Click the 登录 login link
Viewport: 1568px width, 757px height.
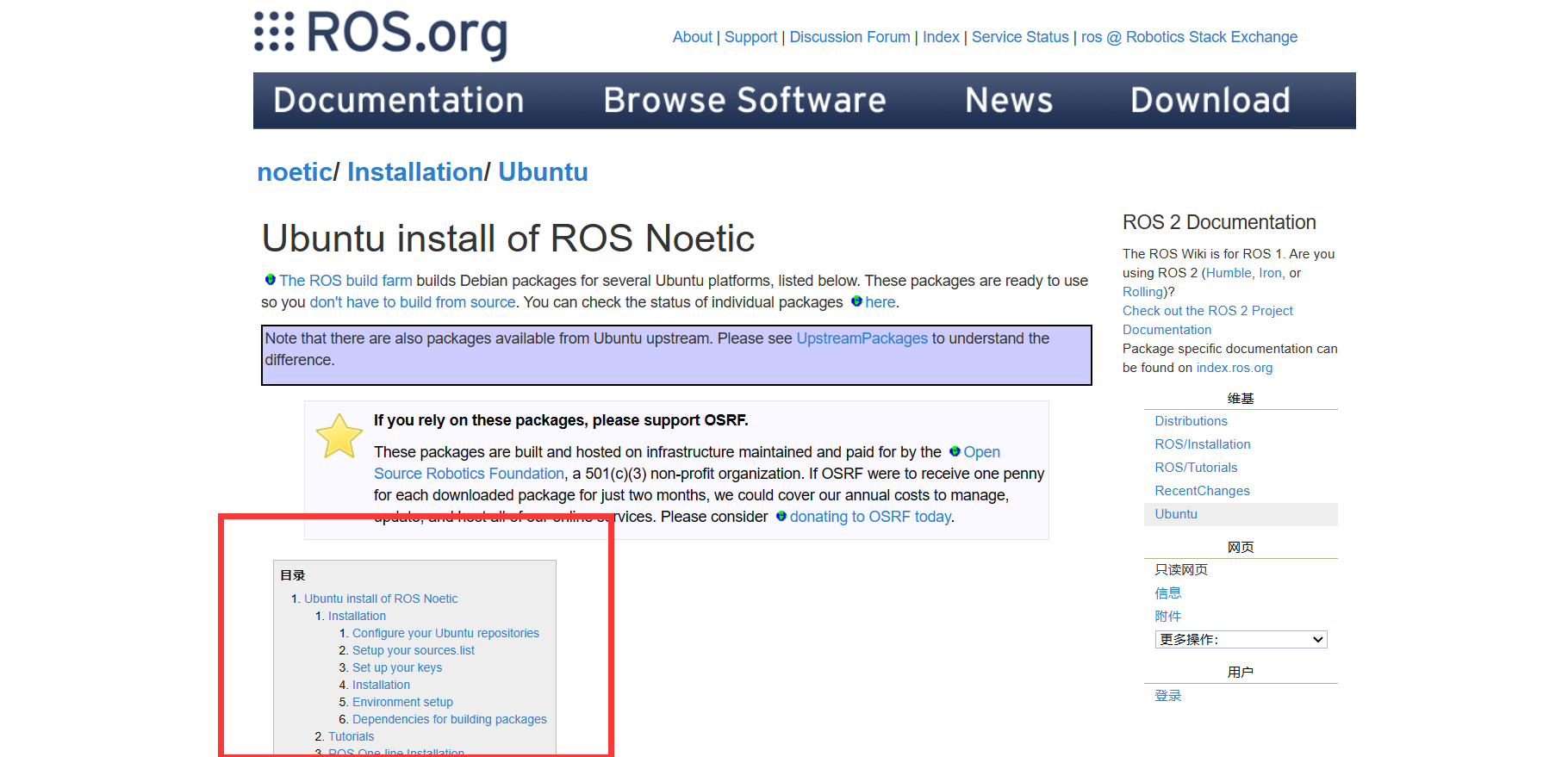(x=1167, y=696)
